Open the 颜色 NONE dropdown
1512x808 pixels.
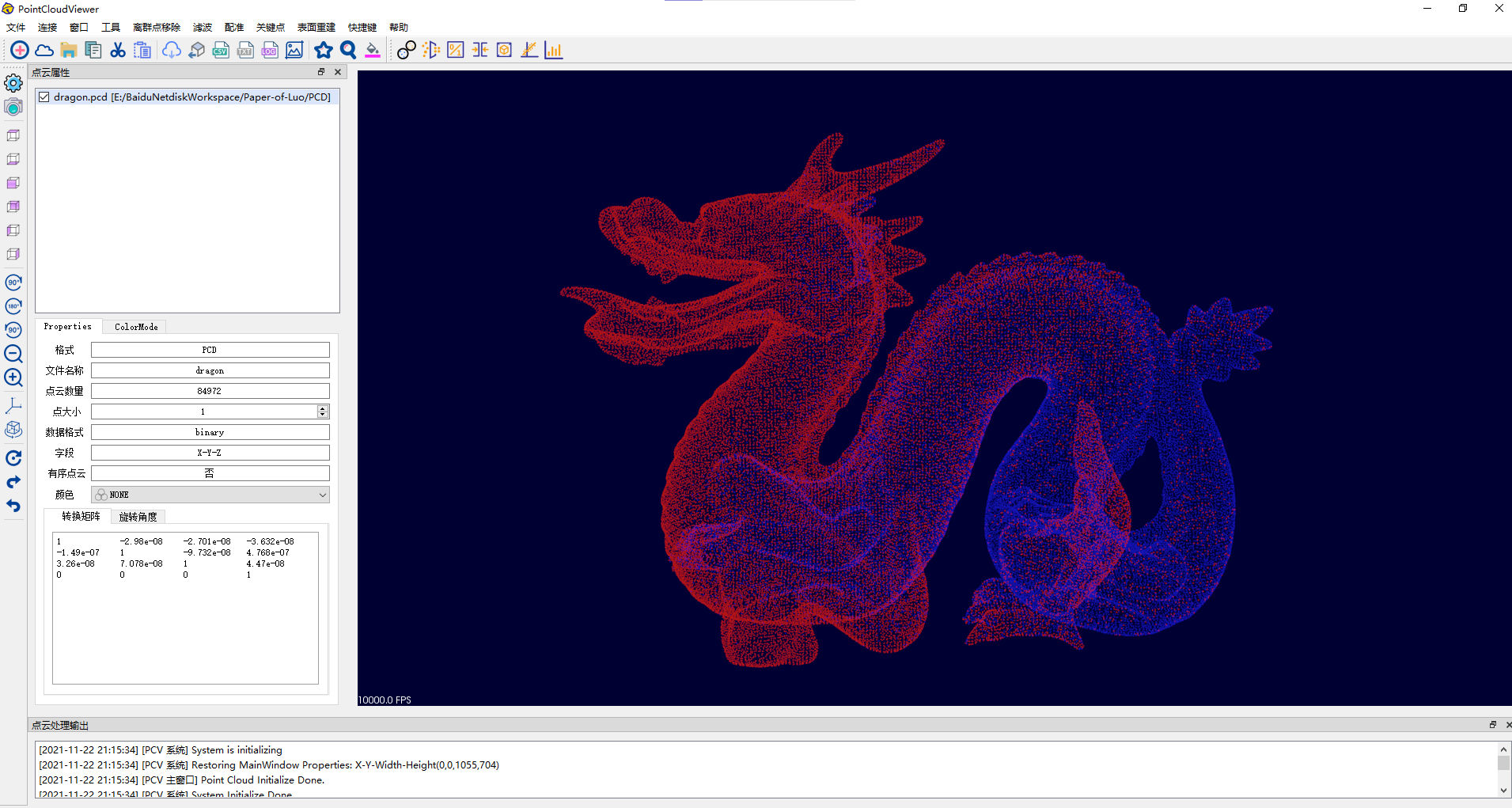pos(210,495)
